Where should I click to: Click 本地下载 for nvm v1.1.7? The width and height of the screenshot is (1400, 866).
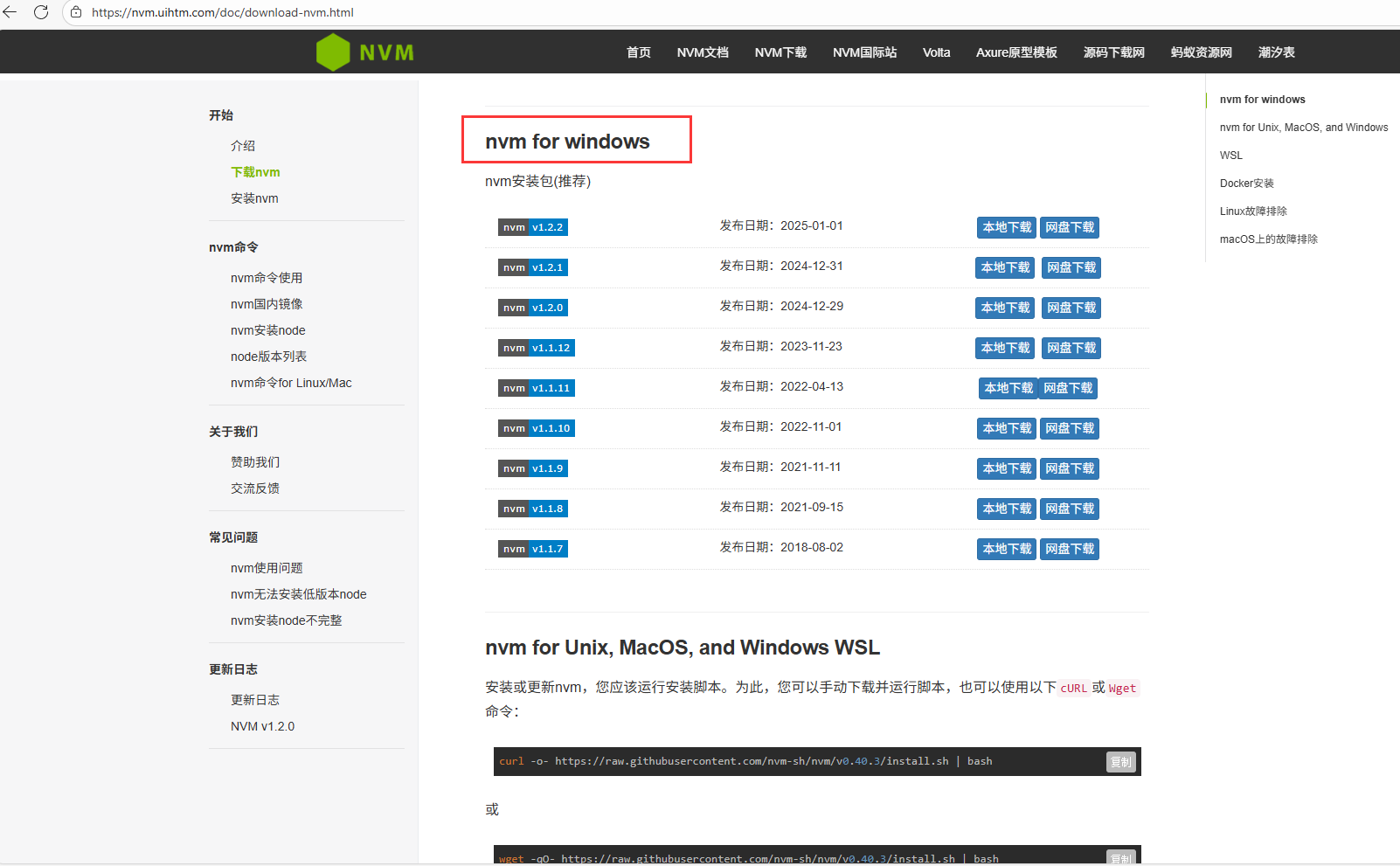coord(1007,549)
